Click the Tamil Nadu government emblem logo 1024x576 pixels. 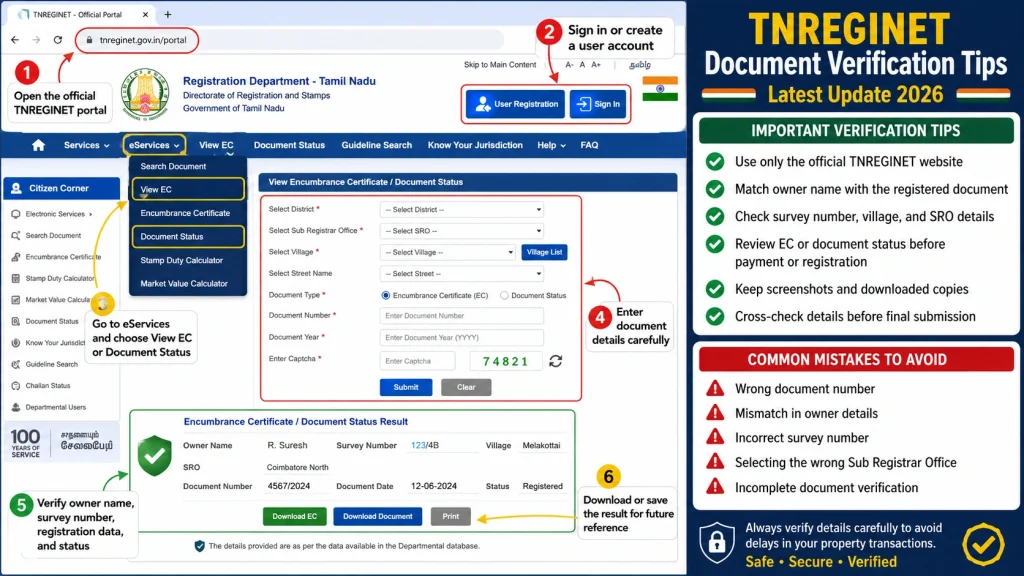(x=145, y=95)
